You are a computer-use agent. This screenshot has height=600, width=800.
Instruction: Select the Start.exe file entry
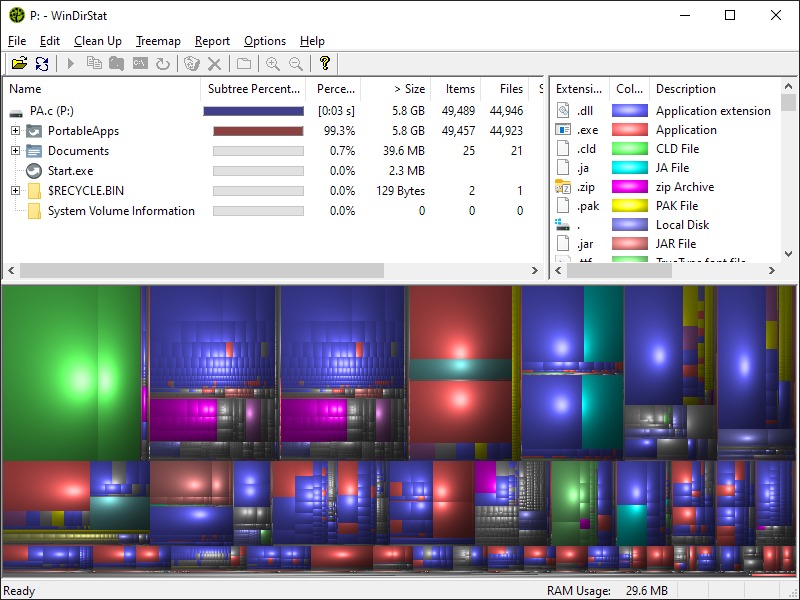point(70,171)
